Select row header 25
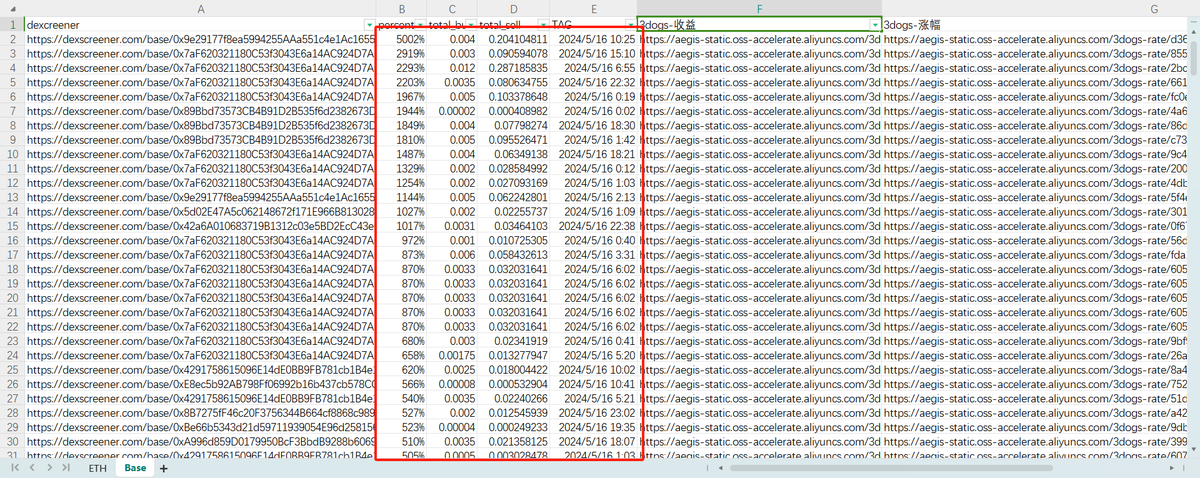 click(x=12, y=370)
